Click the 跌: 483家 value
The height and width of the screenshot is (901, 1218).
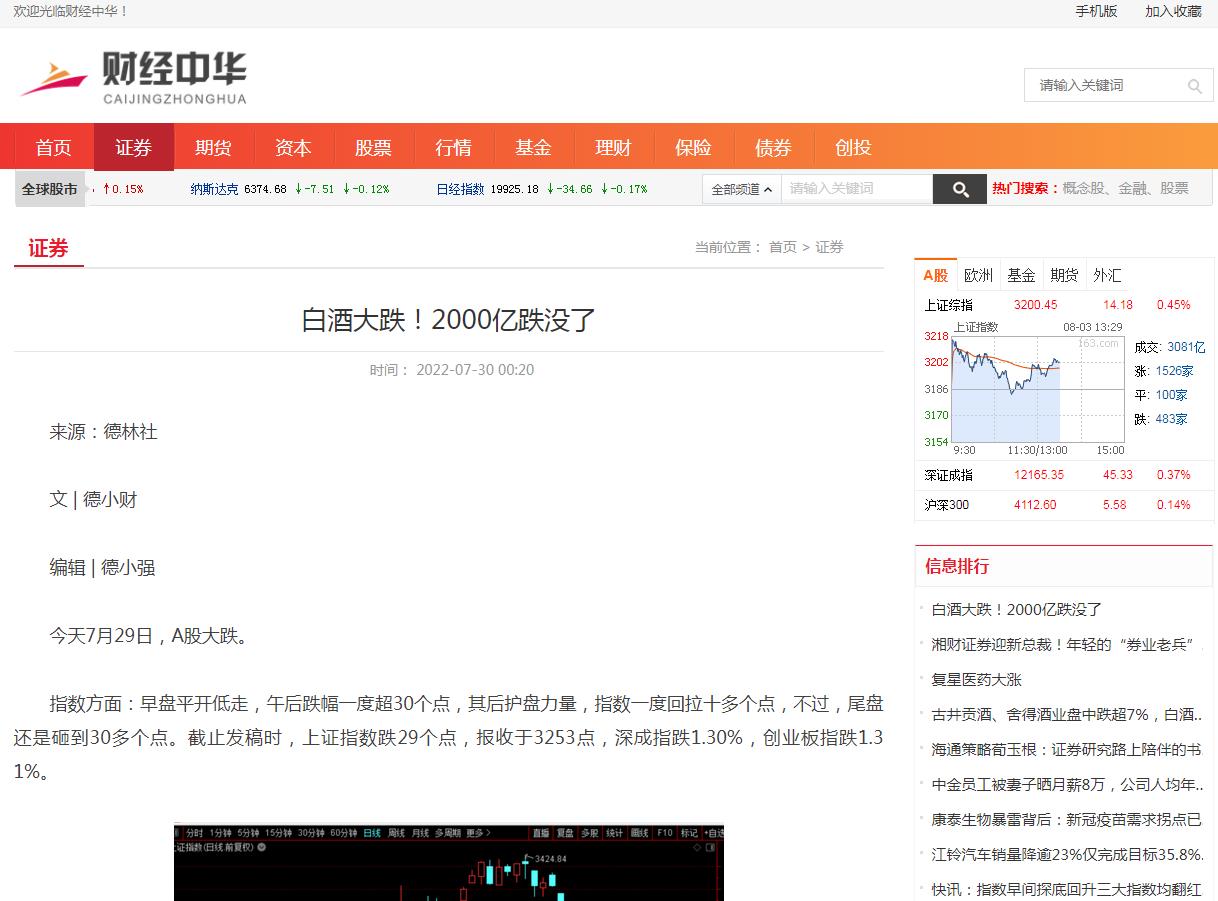1161,419
